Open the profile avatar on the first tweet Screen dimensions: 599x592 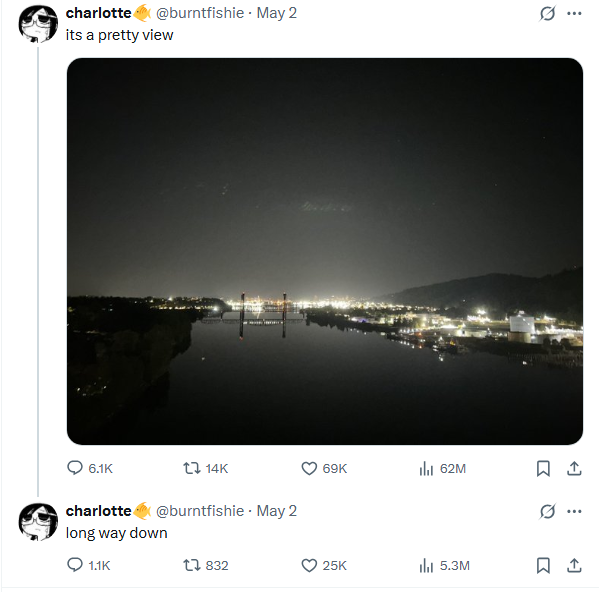click(x=38, y=24)
